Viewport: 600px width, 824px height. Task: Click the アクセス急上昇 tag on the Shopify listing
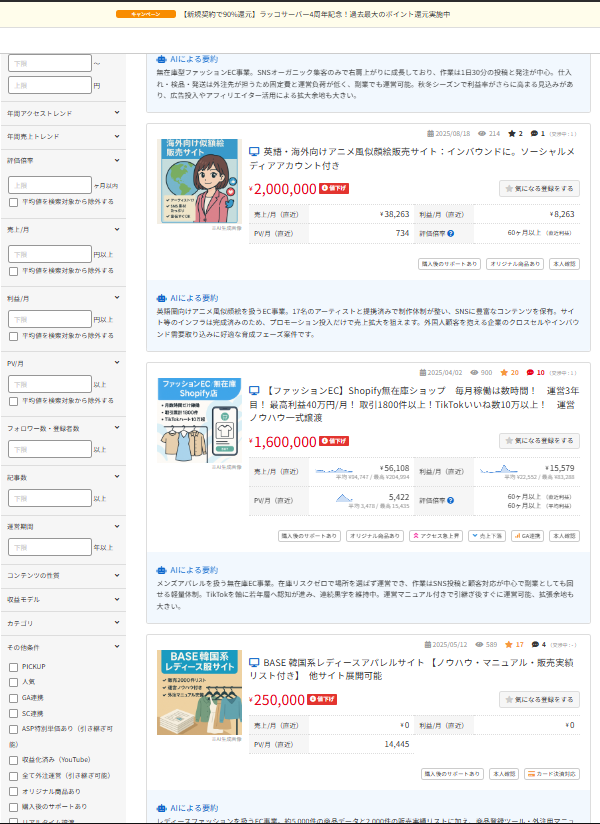coord(436,536)
